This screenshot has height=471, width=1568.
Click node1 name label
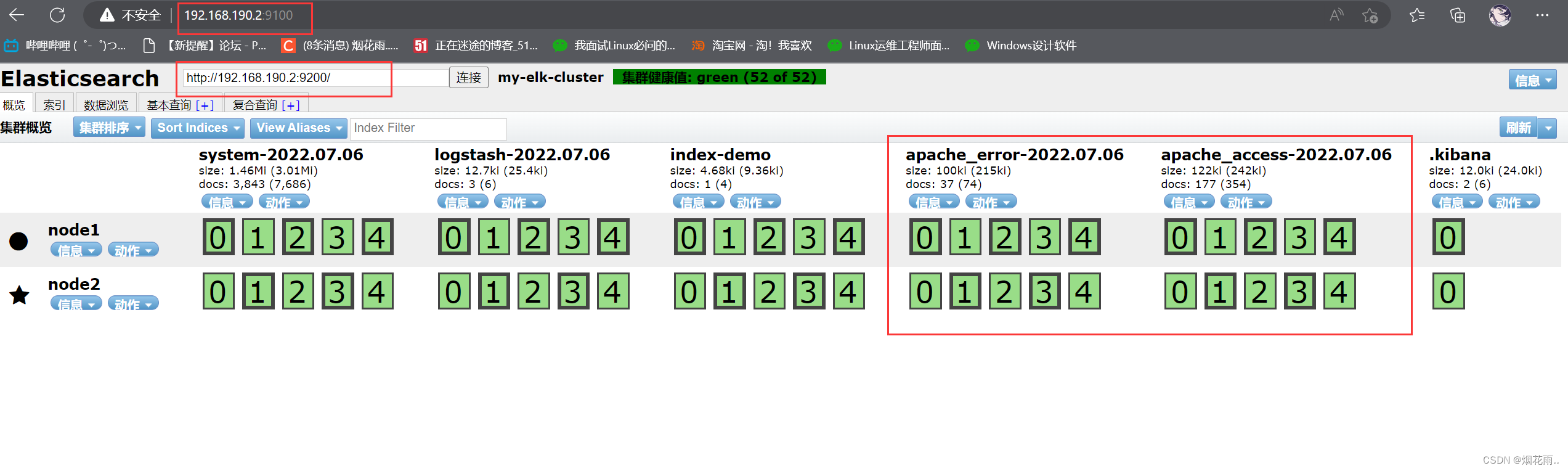(74, 229)
